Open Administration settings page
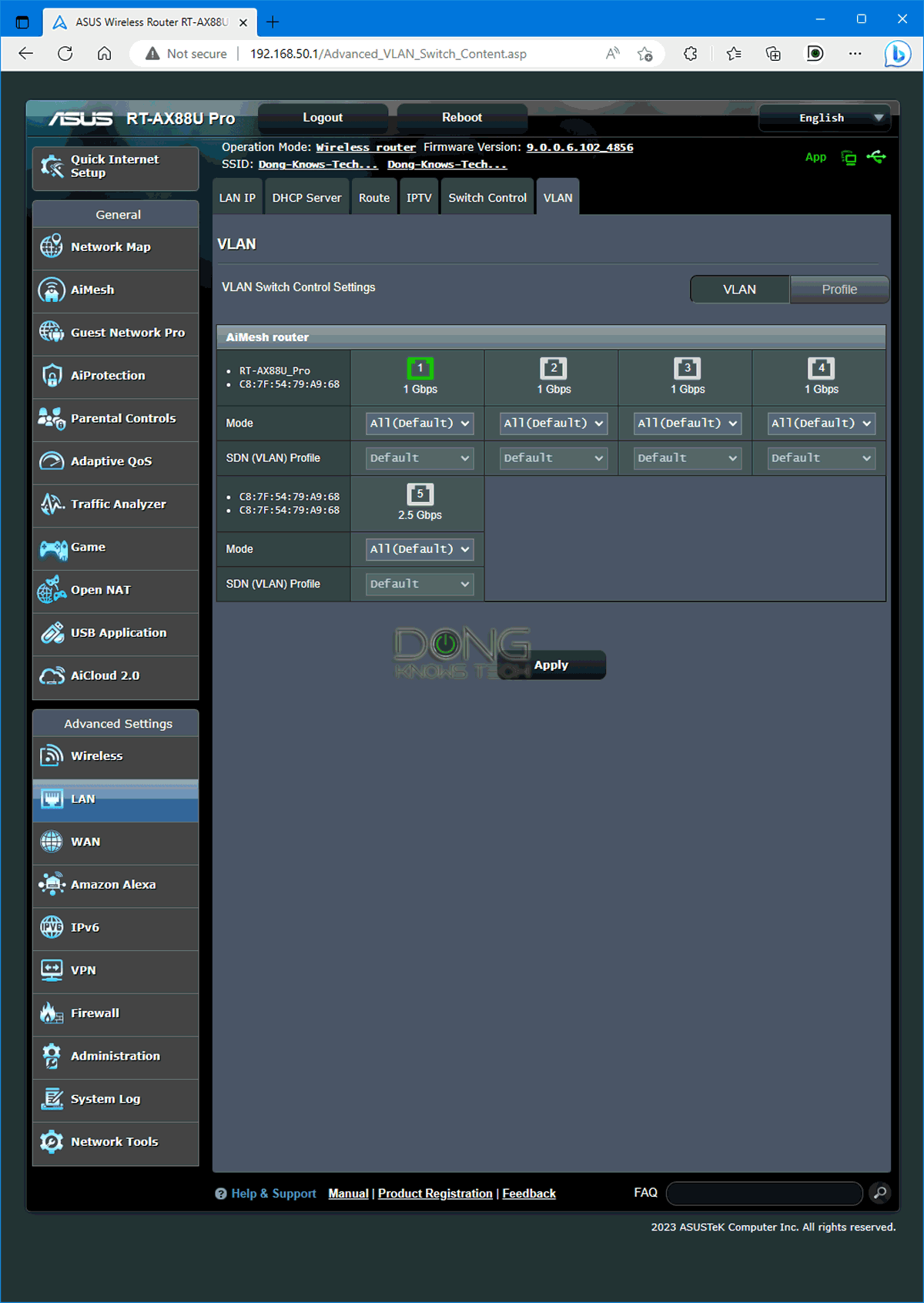924x1303 pixels. [115, 1057]
